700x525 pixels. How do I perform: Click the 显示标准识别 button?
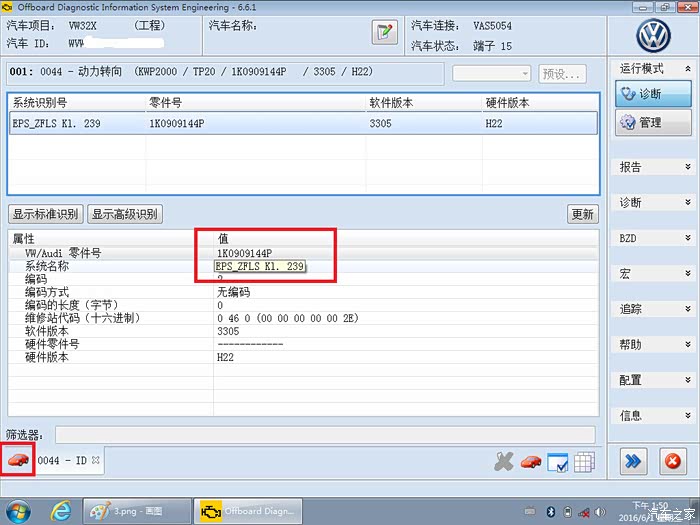coord(46,214)
